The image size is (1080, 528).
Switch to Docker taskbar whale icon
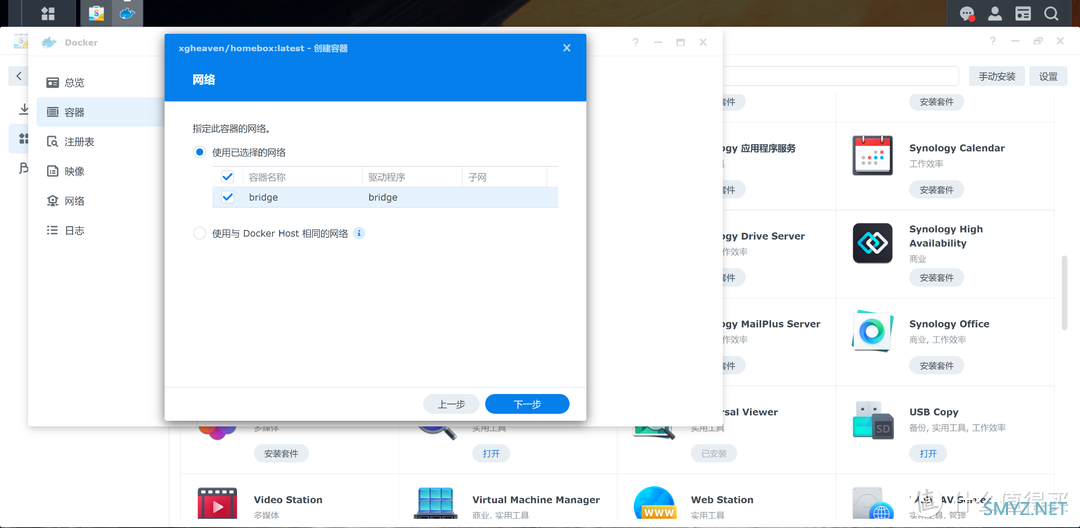[x=127, y=13]
